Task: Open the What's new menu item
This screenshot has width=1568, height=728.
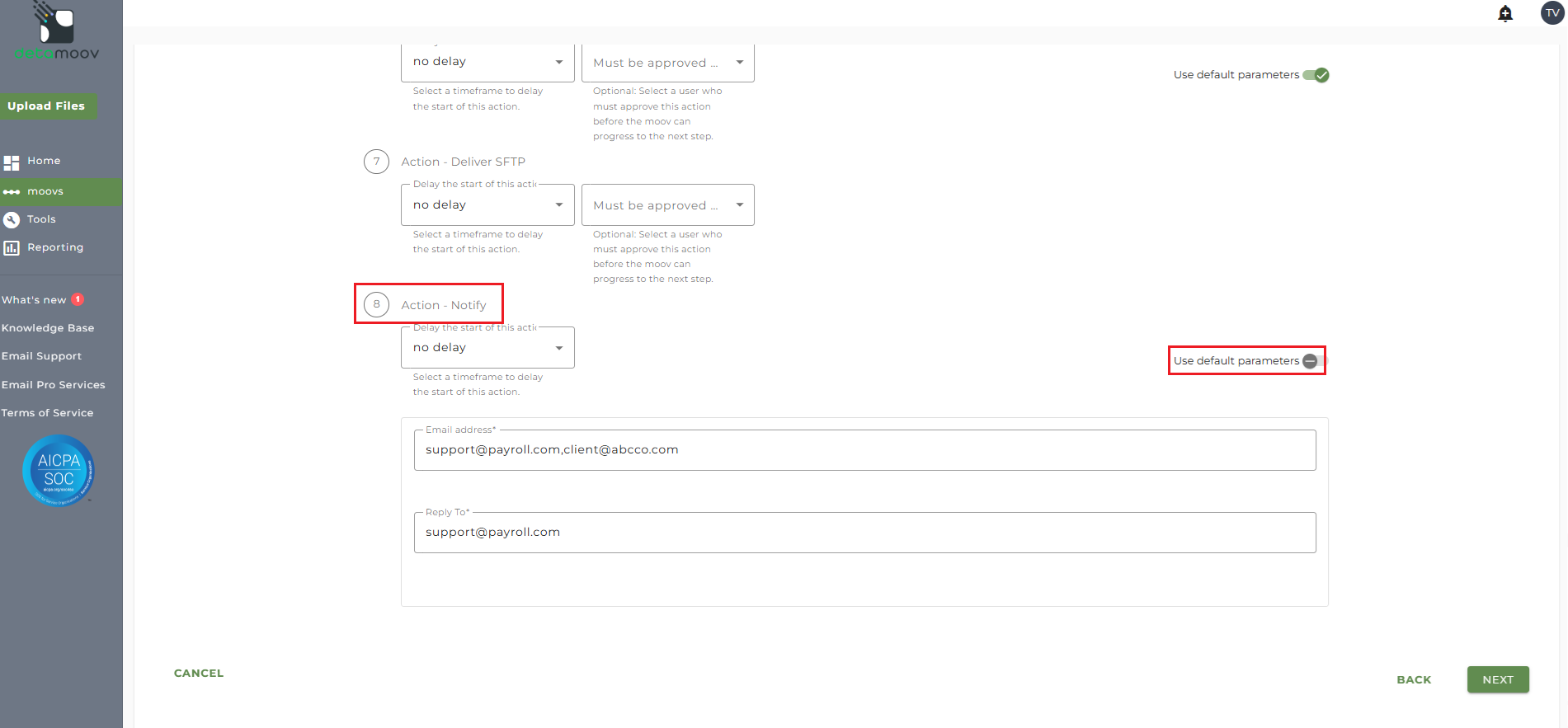Action: pos(35,300)
